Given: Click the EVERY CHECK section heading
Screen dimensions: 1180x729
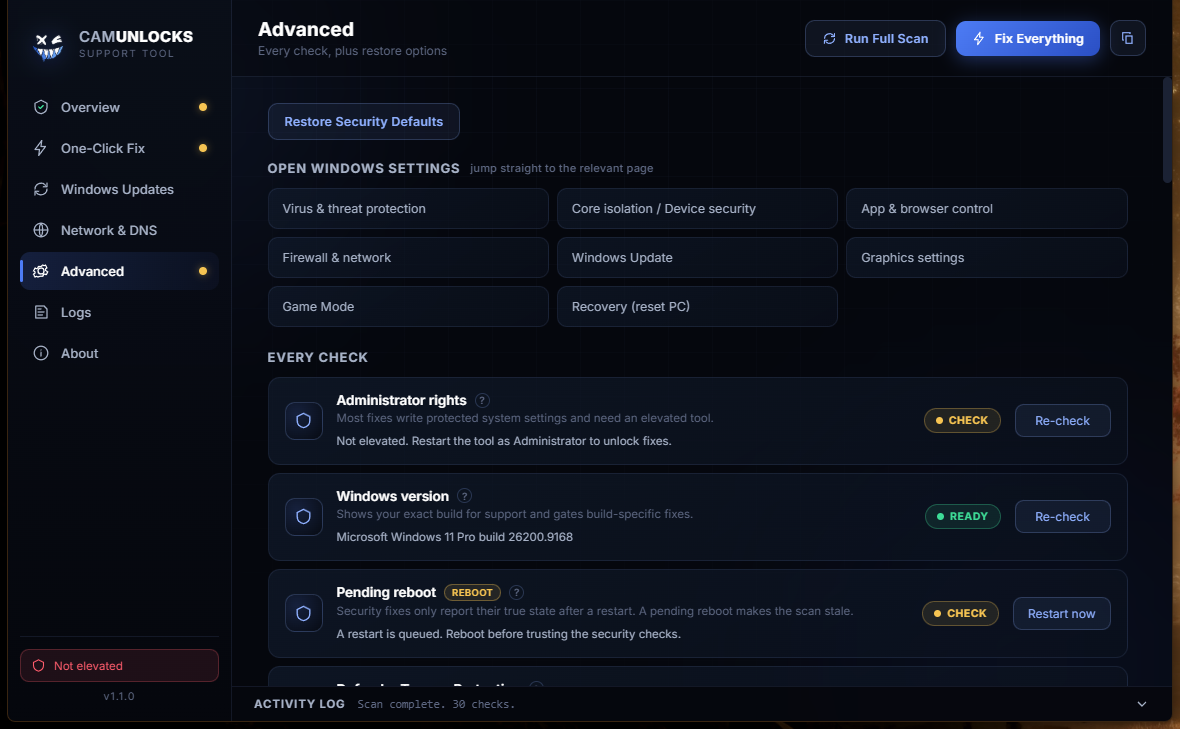Looking at the screenshot, I should 318,357.
